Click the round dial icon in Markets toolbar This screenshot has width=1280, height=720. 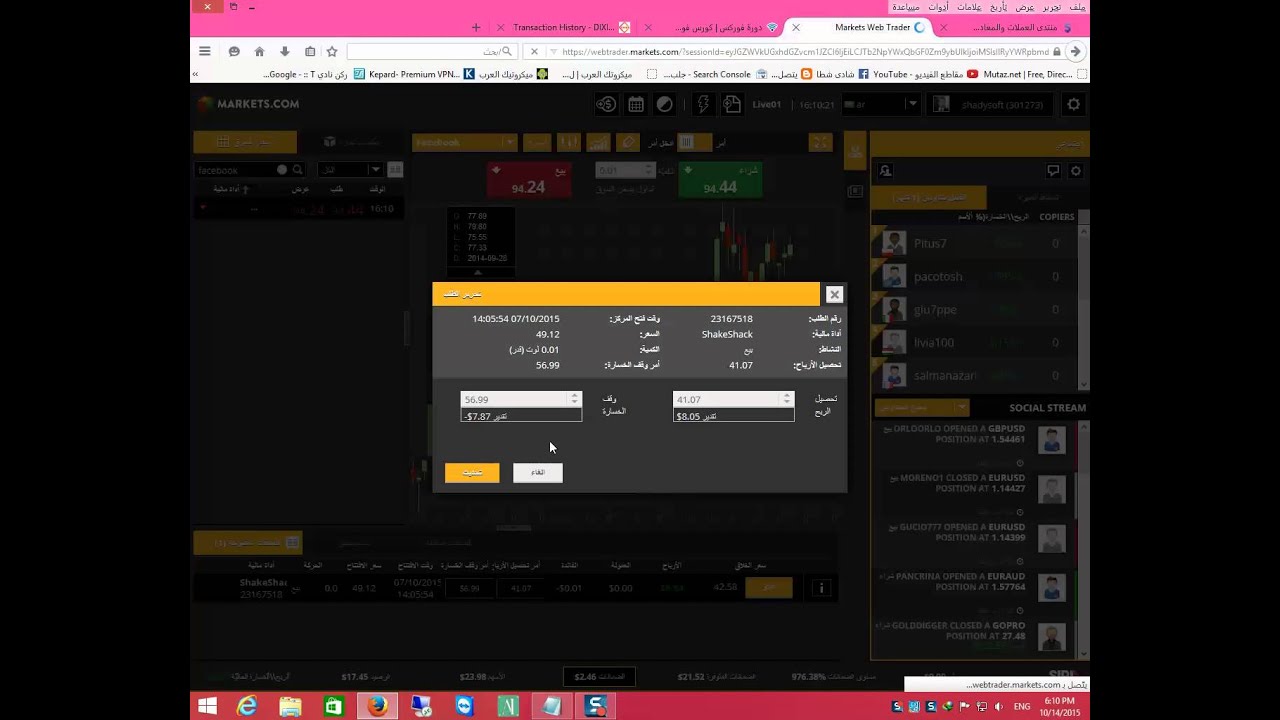(x=664, y=104)
